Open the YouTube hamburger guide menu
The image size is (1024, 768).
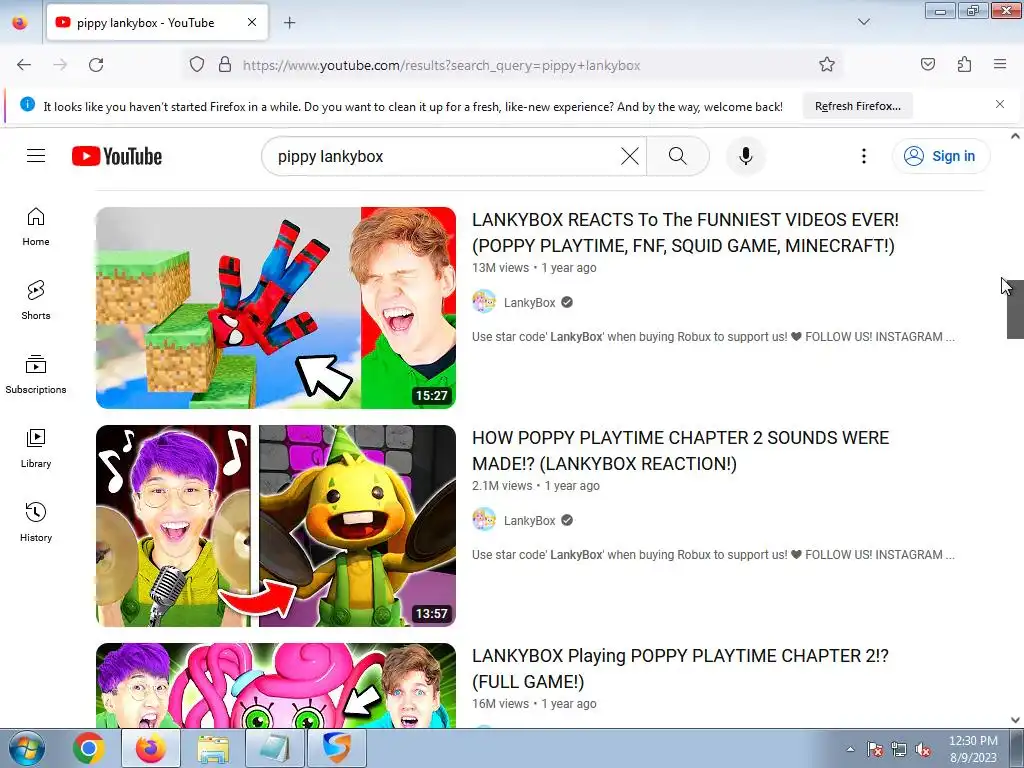[x=36, y=156]
